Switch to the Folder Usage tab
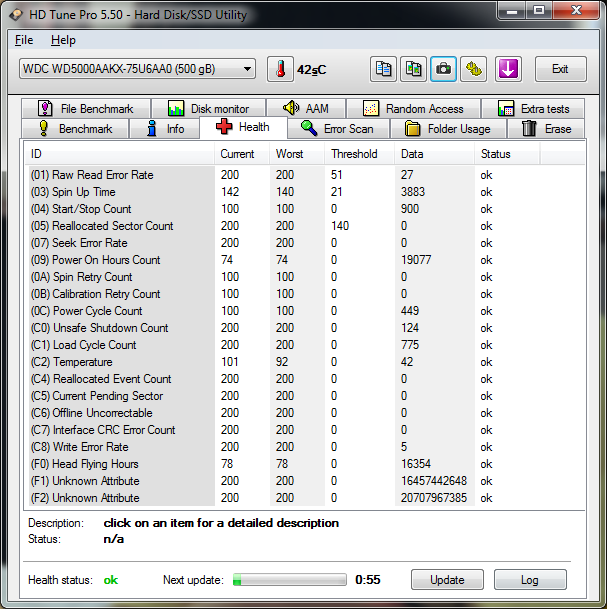 pyautogui.click(x=448, y=129)
